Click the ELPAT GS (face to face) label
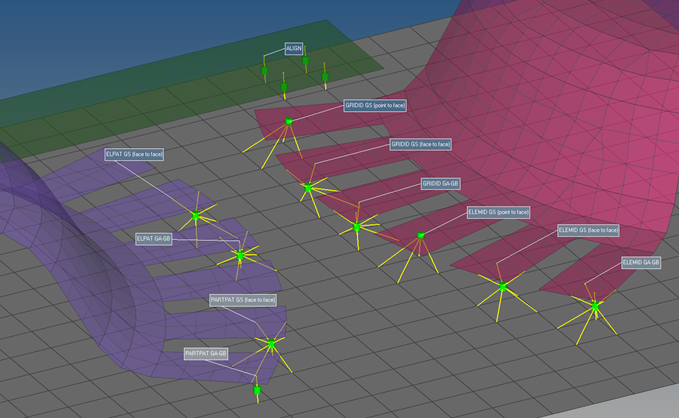Viewport: 679px width, 418px height. tap(134, 155)
